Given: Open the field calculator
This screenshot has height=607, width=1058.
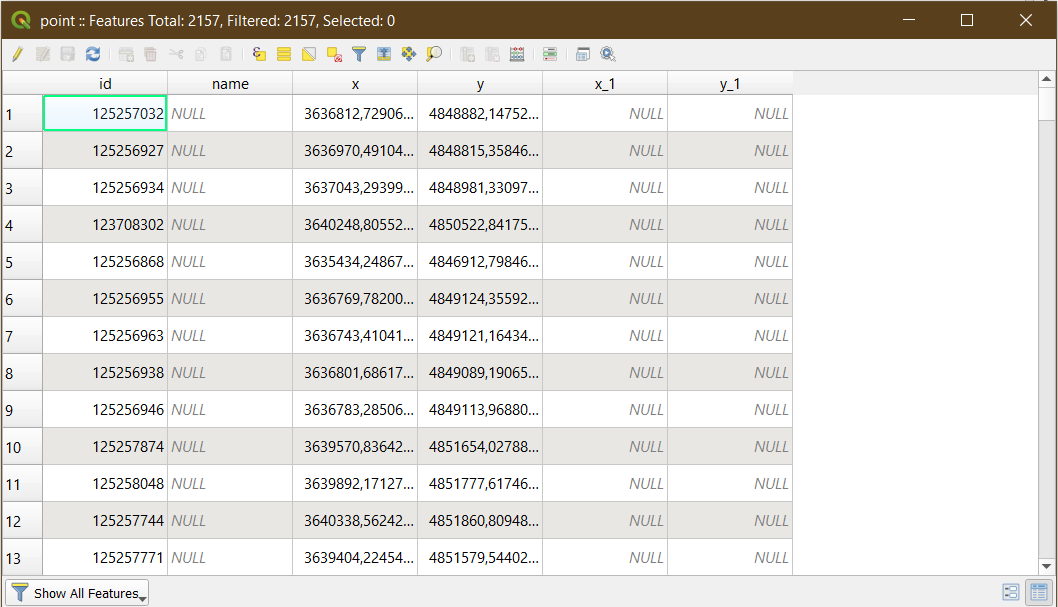Looking at the screenshot, I should click(517, 54).
